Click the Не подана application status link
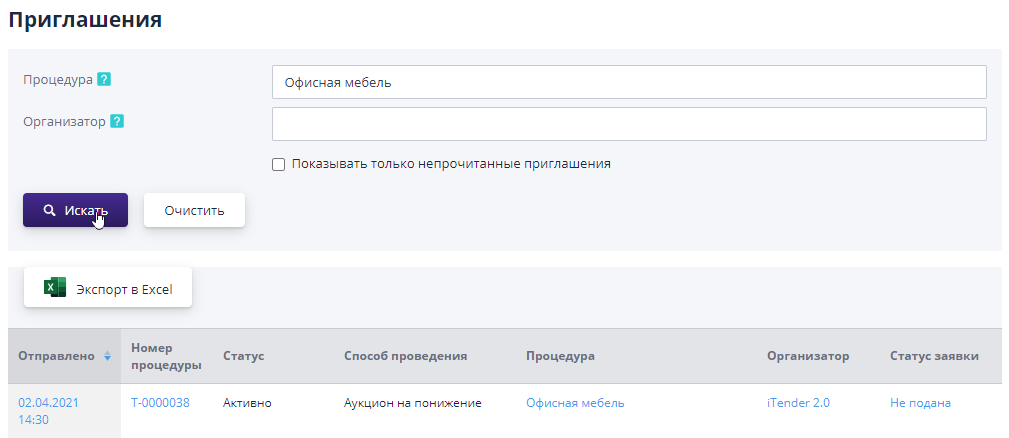1009x438 pixels. tap(920, 403)
